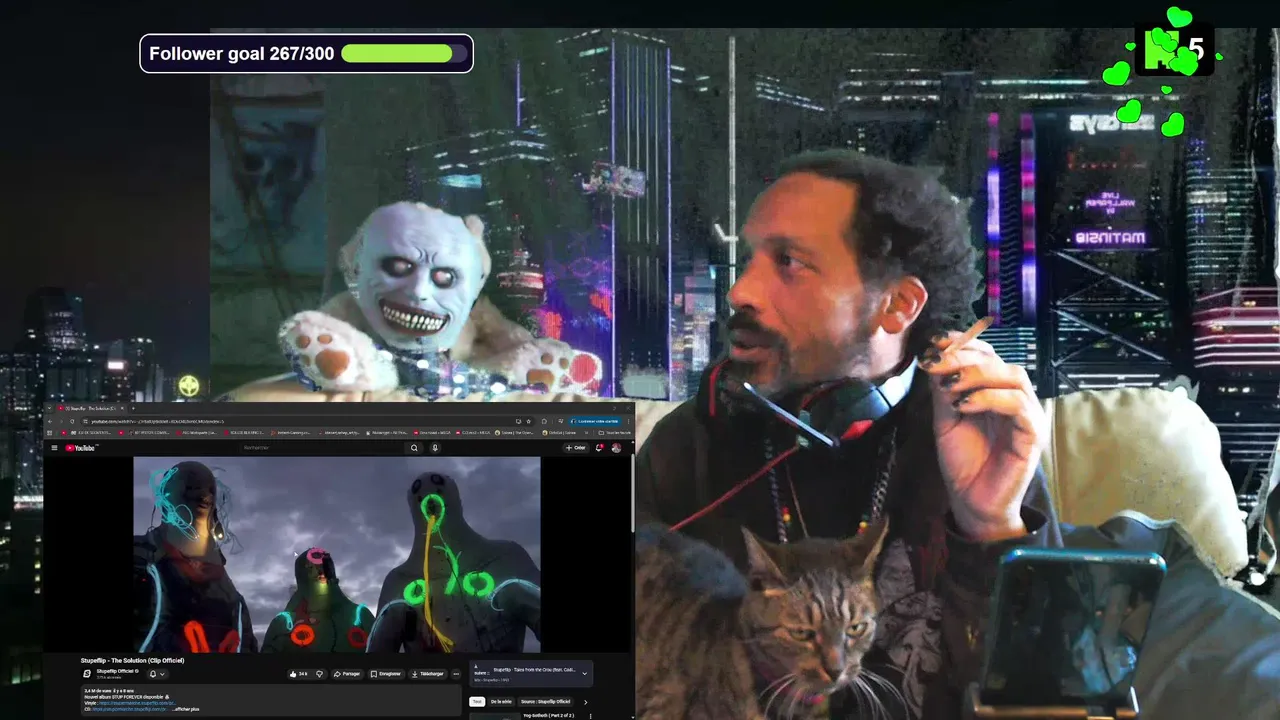Show more filter chips with arrow
Screen dimensions: 1280x720
pos(585,702)
